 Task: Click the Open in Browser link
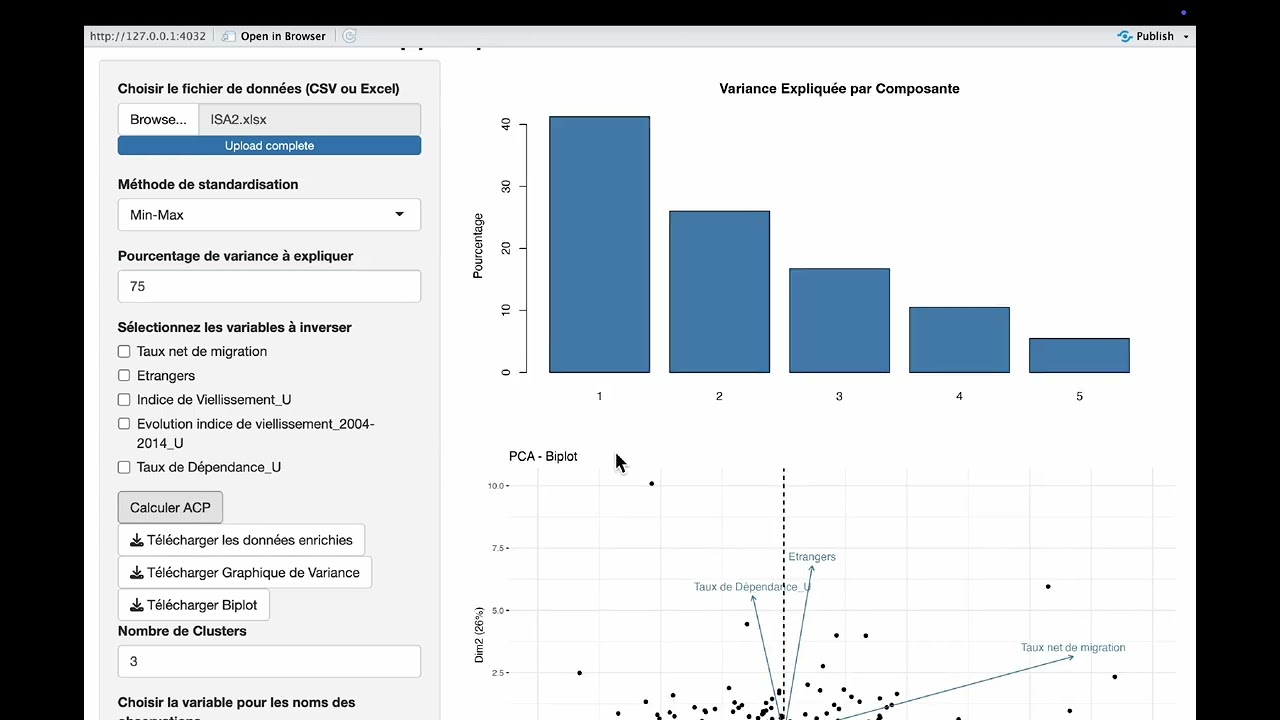pos(283,36)
